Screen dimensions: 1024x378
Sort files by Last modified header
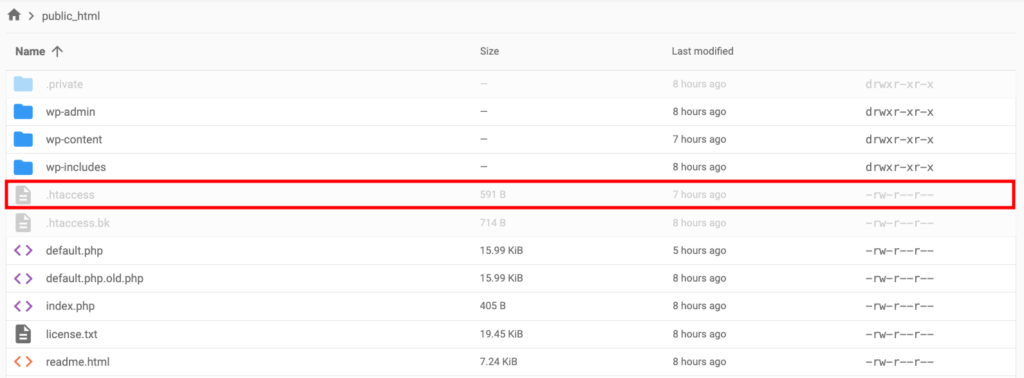pos(702,51)
